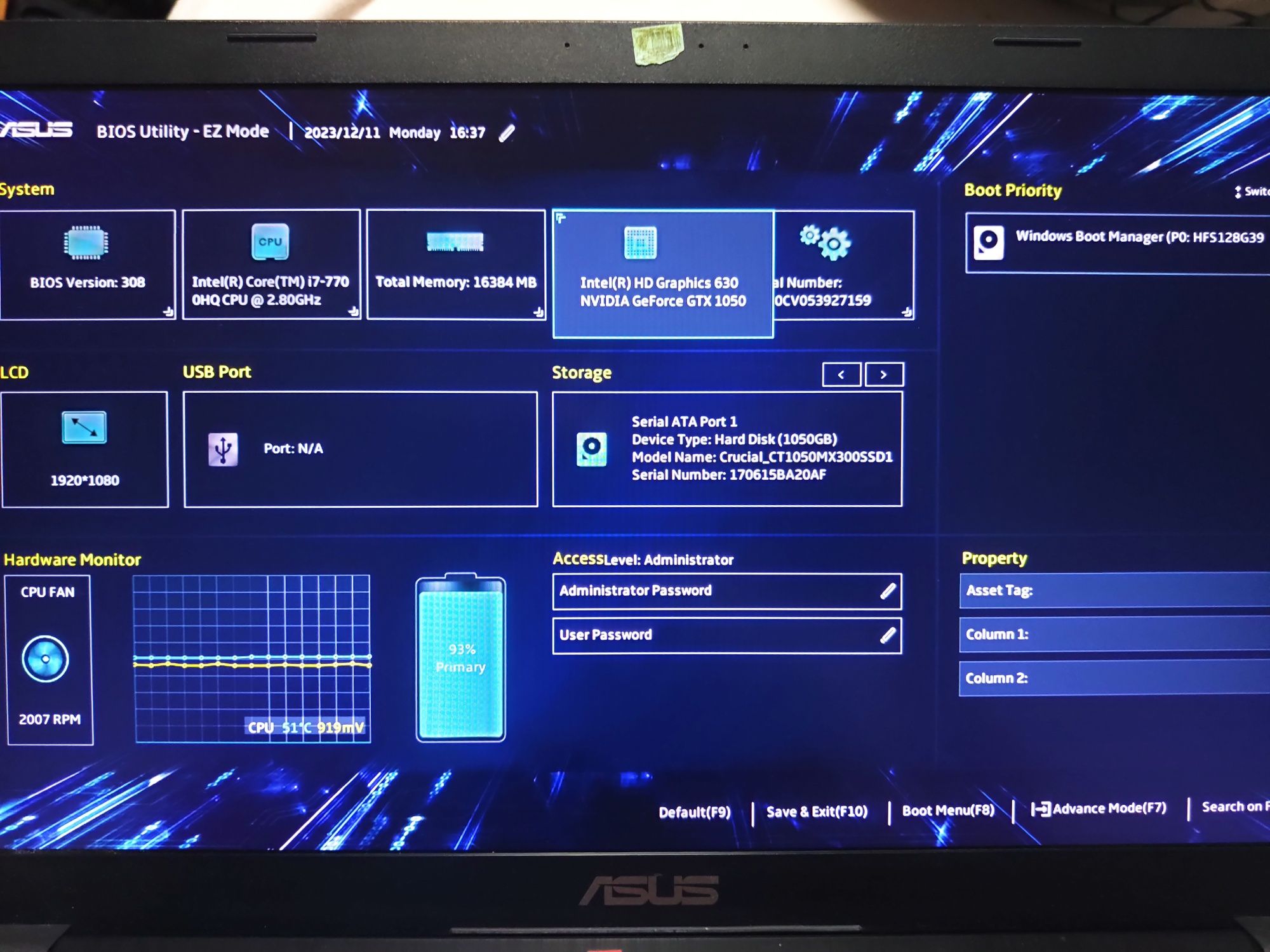Screen dimensions: 1270x952
Task: Select the User Password field
Action: tap(727, 635)
